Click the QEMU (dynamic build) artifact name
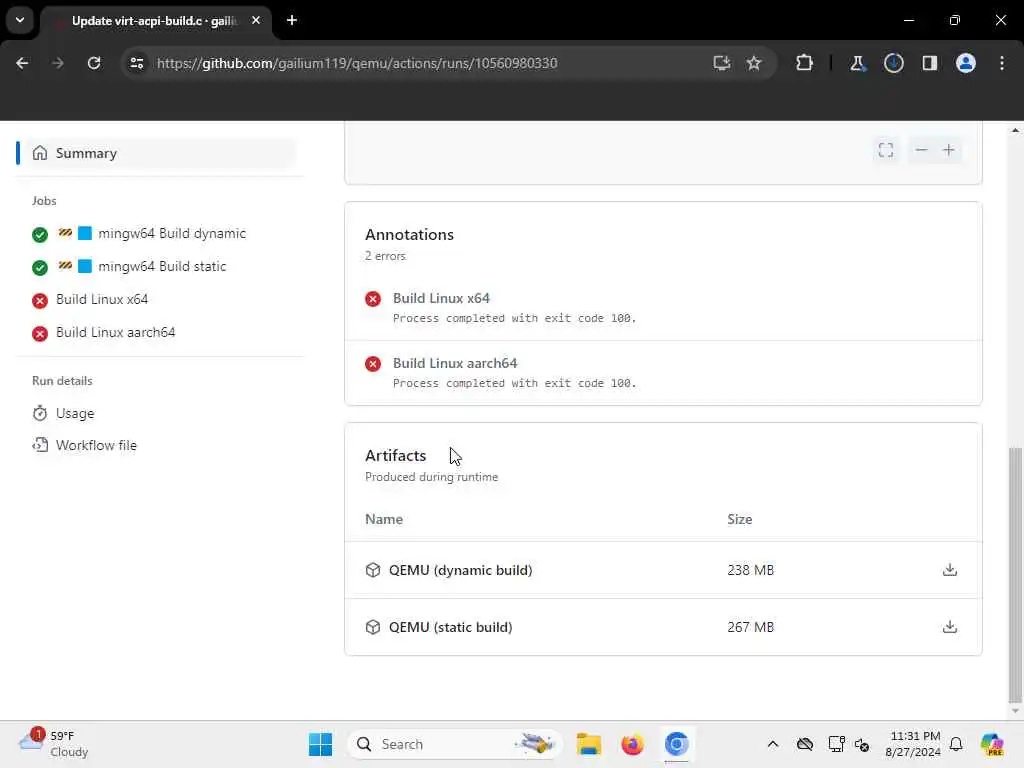Viewport: 1024px width, 768px height. (x=460, y=570)
